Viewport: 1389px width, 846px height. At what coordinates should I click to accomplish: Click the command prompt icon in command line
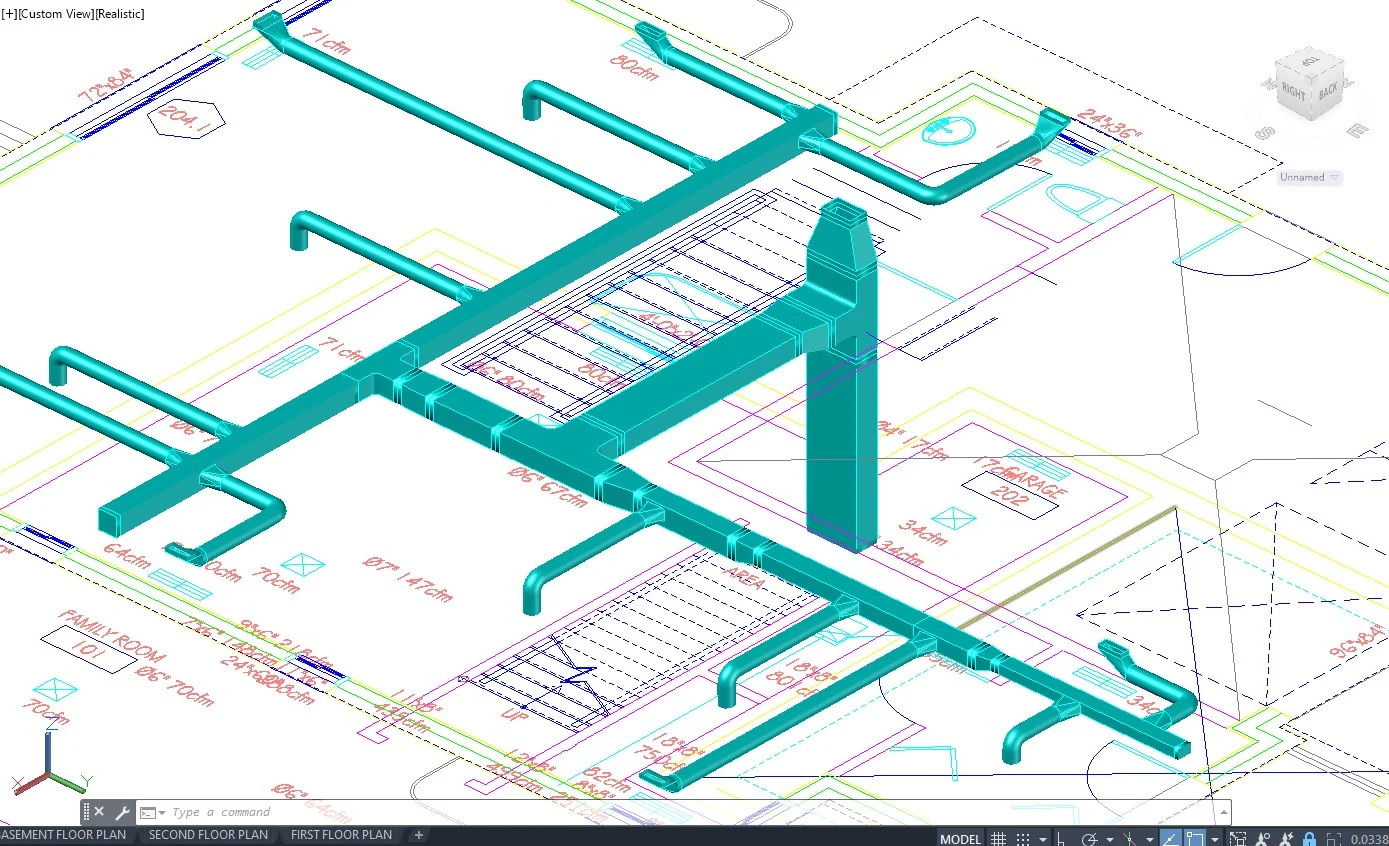(x=147, y=812)
